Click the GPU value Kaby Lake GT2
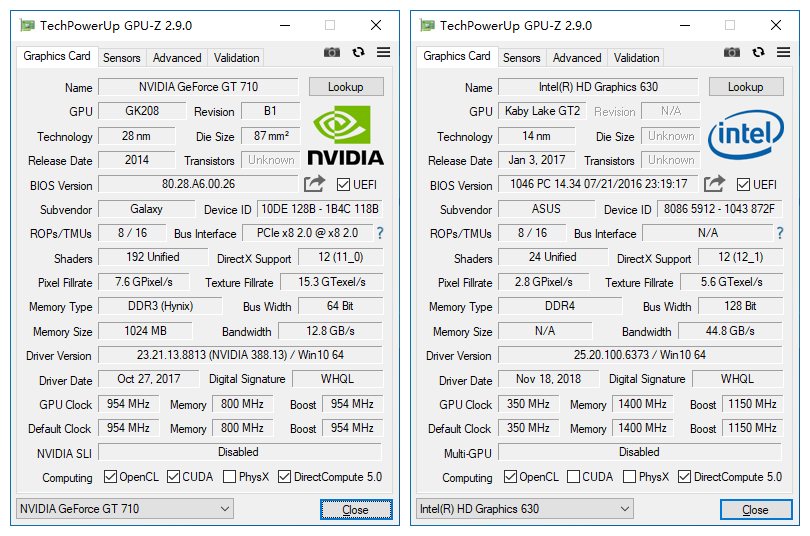This screenshot has height=536, width=810. point(542,111)
